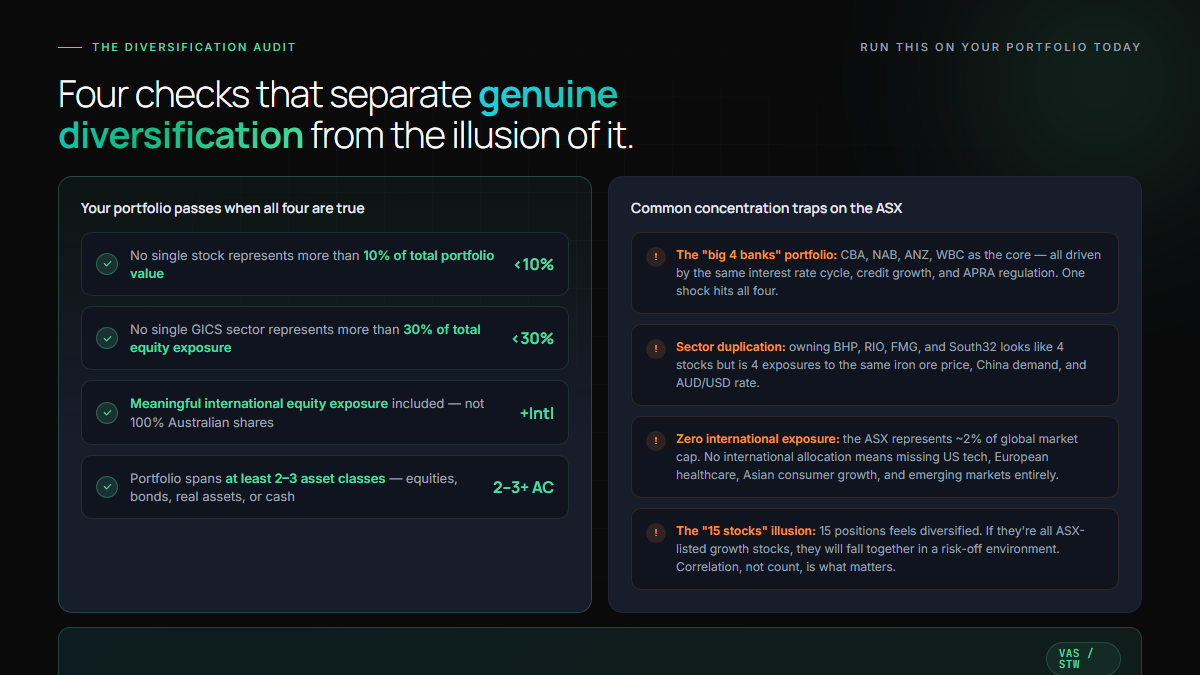This screenshot has width=1200, height=675.
Task: Click the checkmark icon beside the 10% stock rule
Action: [x=107, y=264]
